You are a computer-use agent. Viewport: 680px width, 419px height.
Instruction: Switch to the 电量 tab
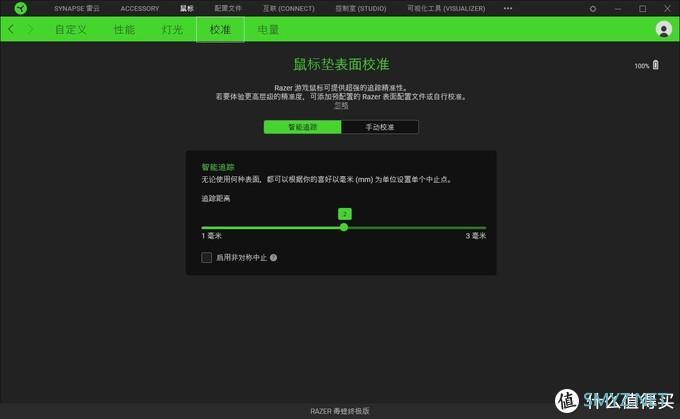268,29
